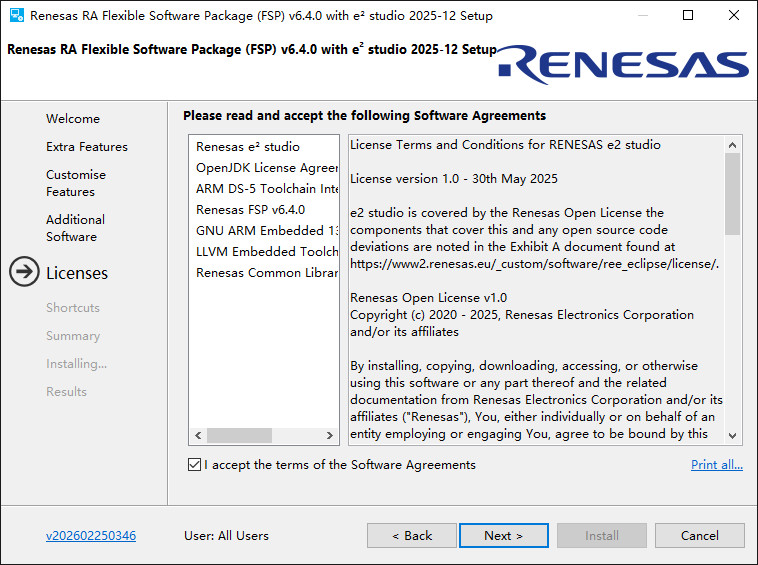The height and width of the screenshot is (565, 758).
Task: Click the license list horizontal scrollbar thumb
Action: click(239, 435)
